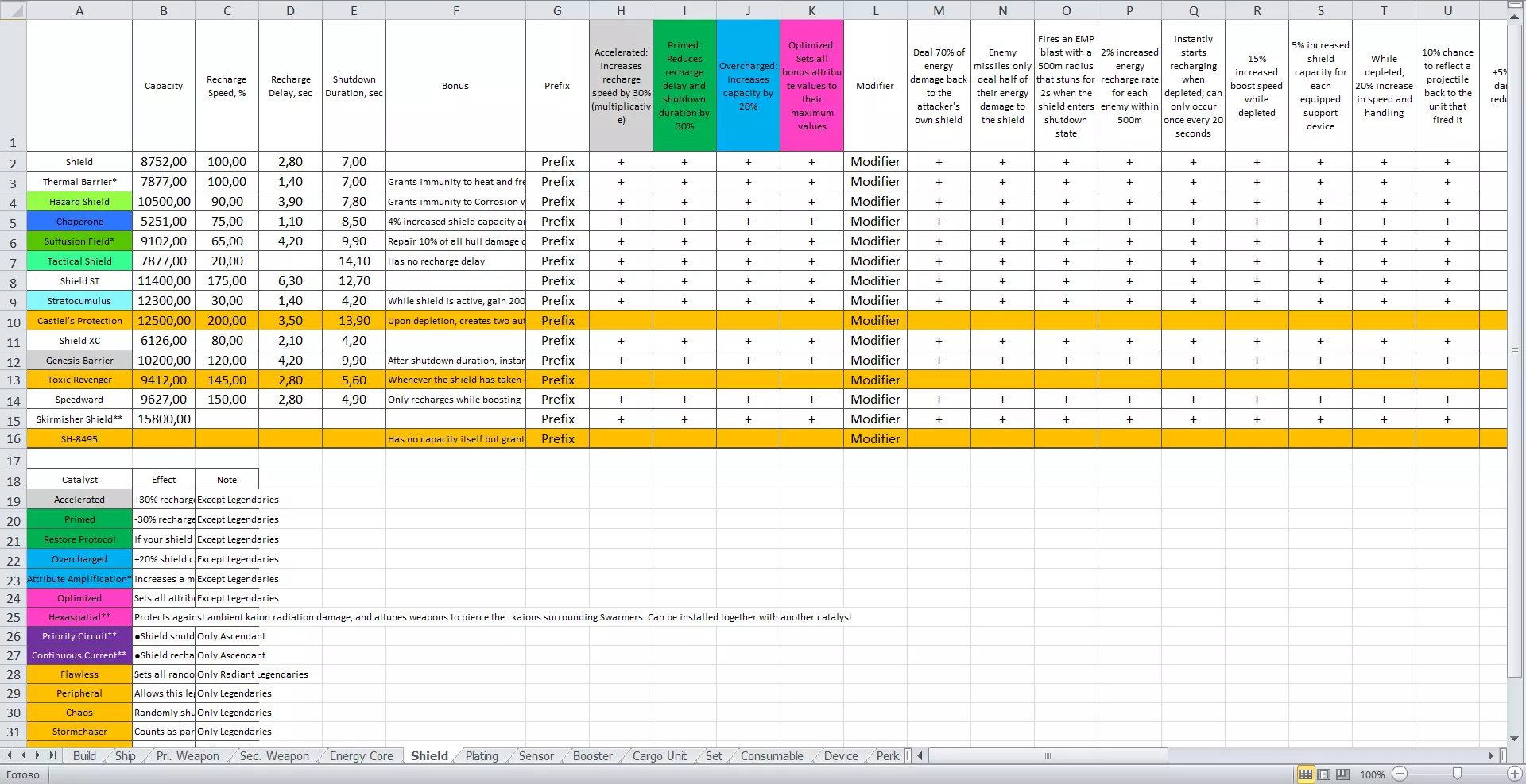Select column A header

[x=79, y=10]
